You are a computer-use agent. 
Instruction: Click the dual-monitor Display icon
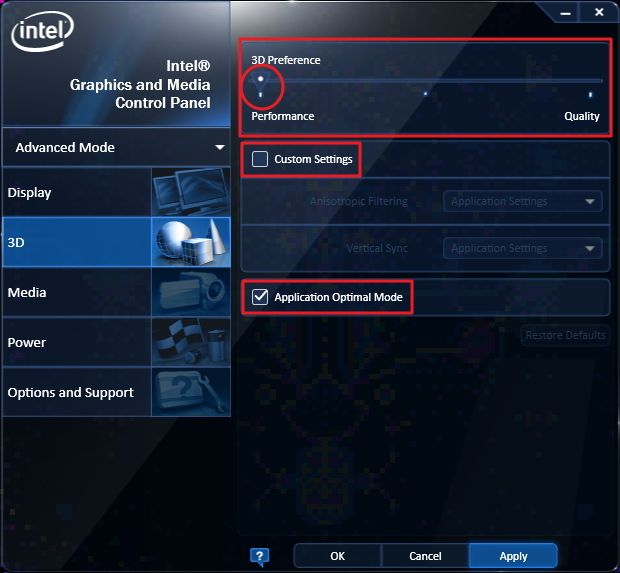click(x=191, y=192)
